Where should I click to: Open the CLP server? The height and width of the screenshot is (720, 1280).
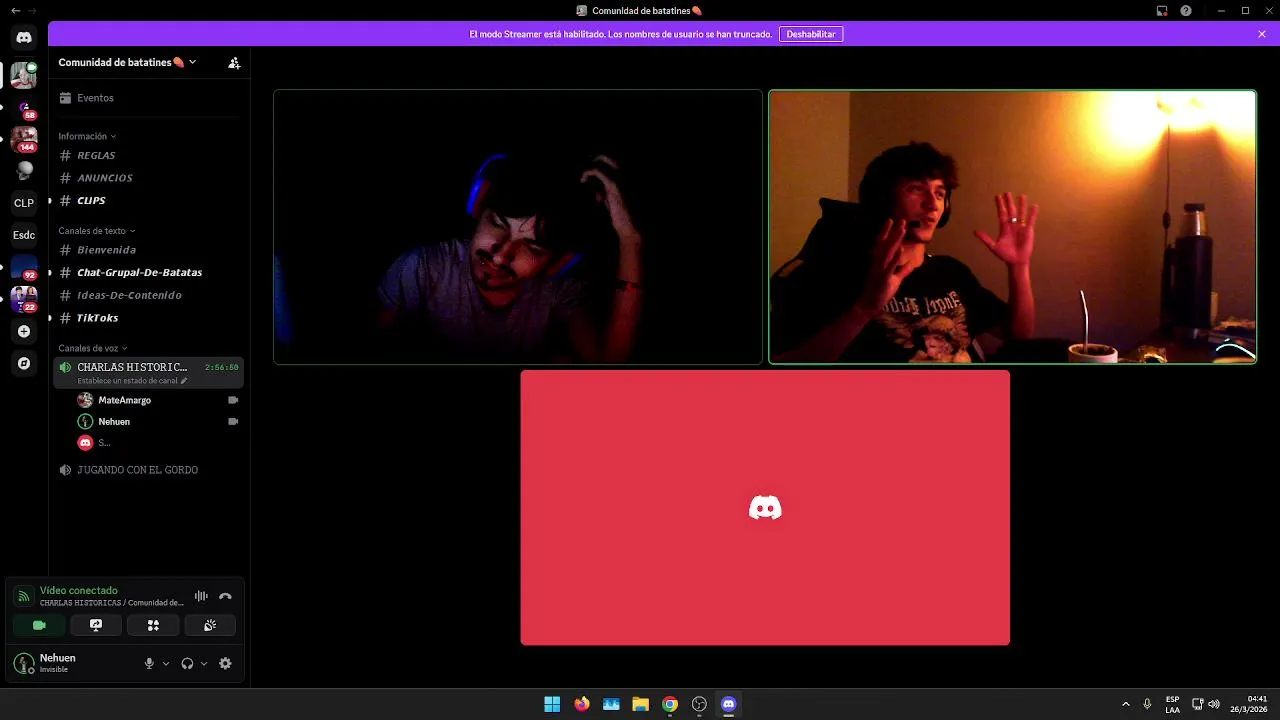point(24,203)
